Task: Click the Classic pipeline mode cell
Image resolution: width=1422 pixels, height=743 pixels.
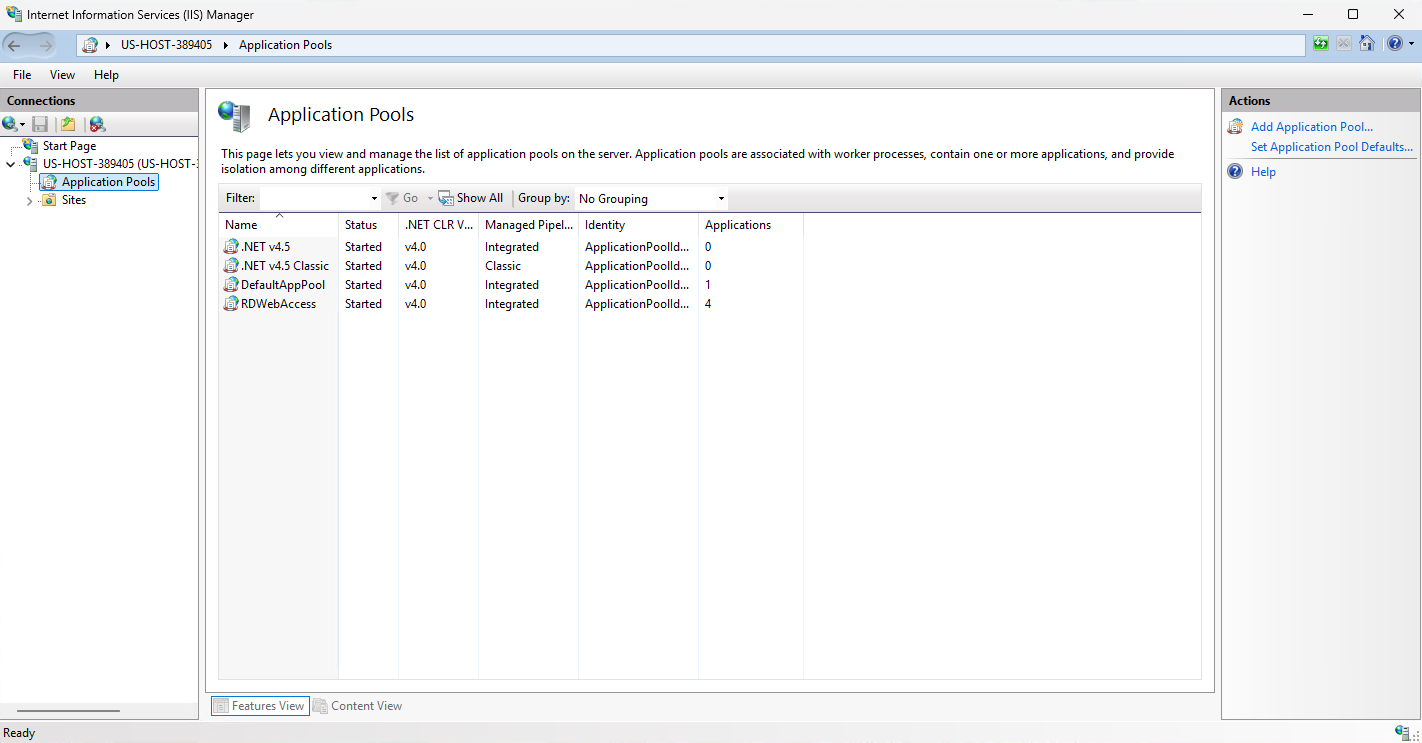Action: coord(503,266)
